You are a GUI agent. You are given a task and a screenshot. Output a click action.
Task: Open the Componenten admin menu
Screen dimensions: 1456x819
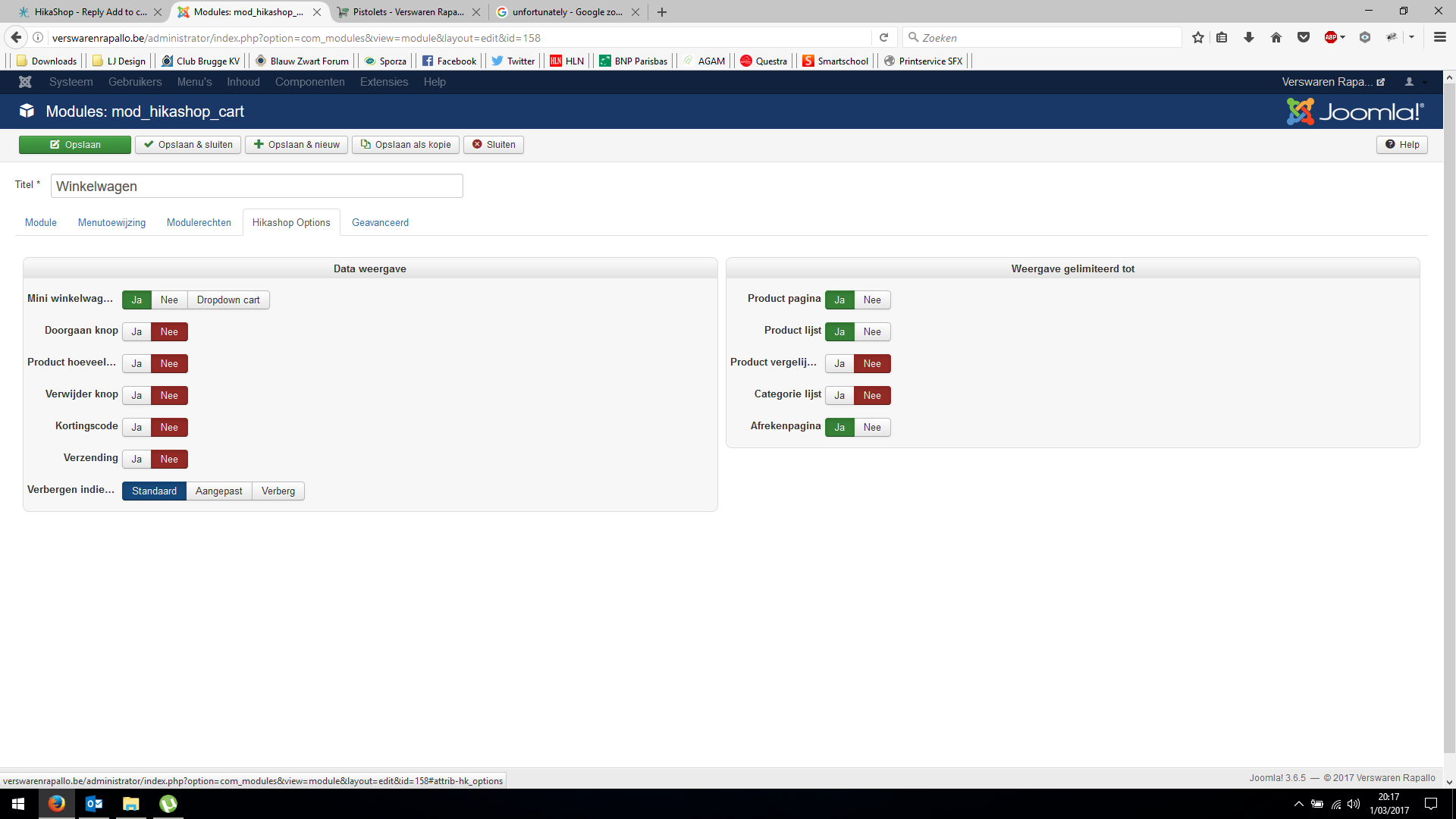point(310,82)
